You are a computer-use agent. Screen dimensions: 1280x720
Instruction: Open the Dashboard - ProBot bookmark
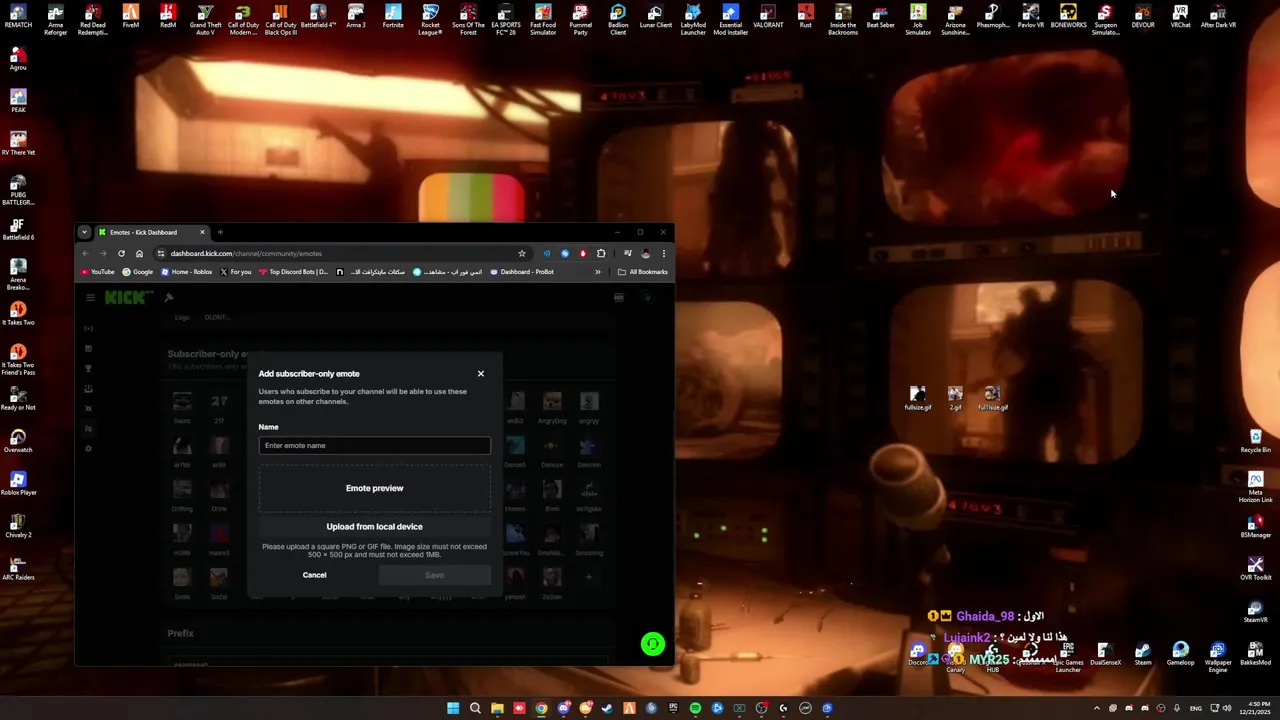(x=521, y=272)
